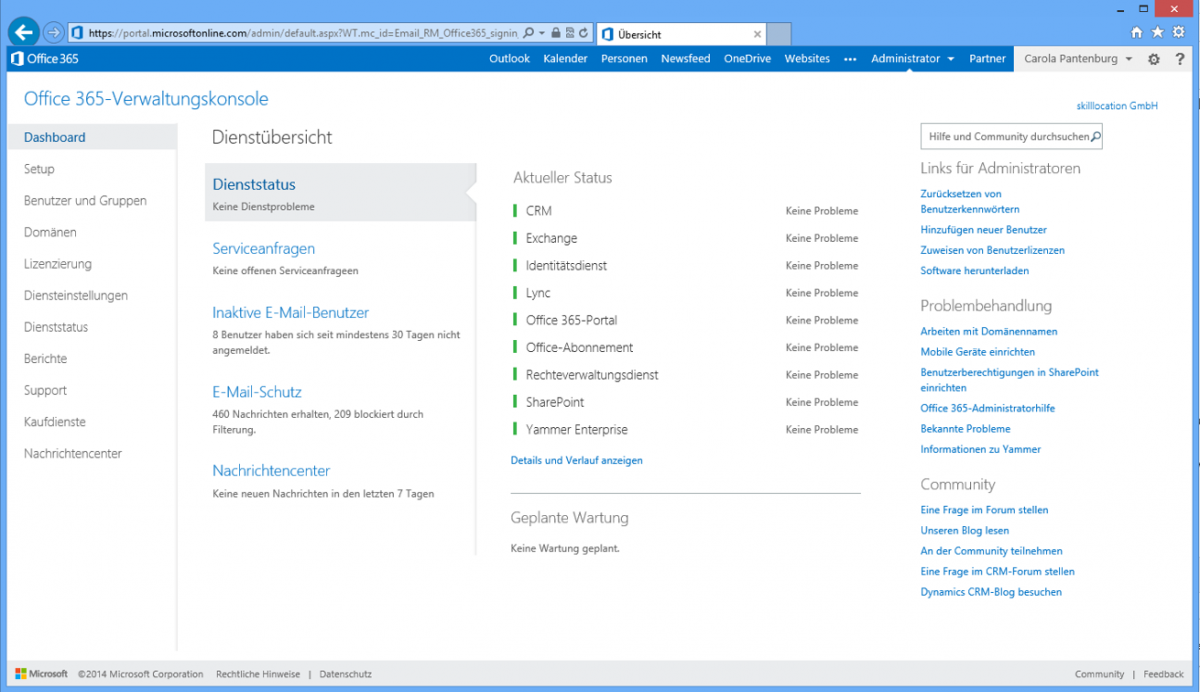Open Support in left sidebar
The width and height of the screenshot is (1200, 692).
click(45, 390)
